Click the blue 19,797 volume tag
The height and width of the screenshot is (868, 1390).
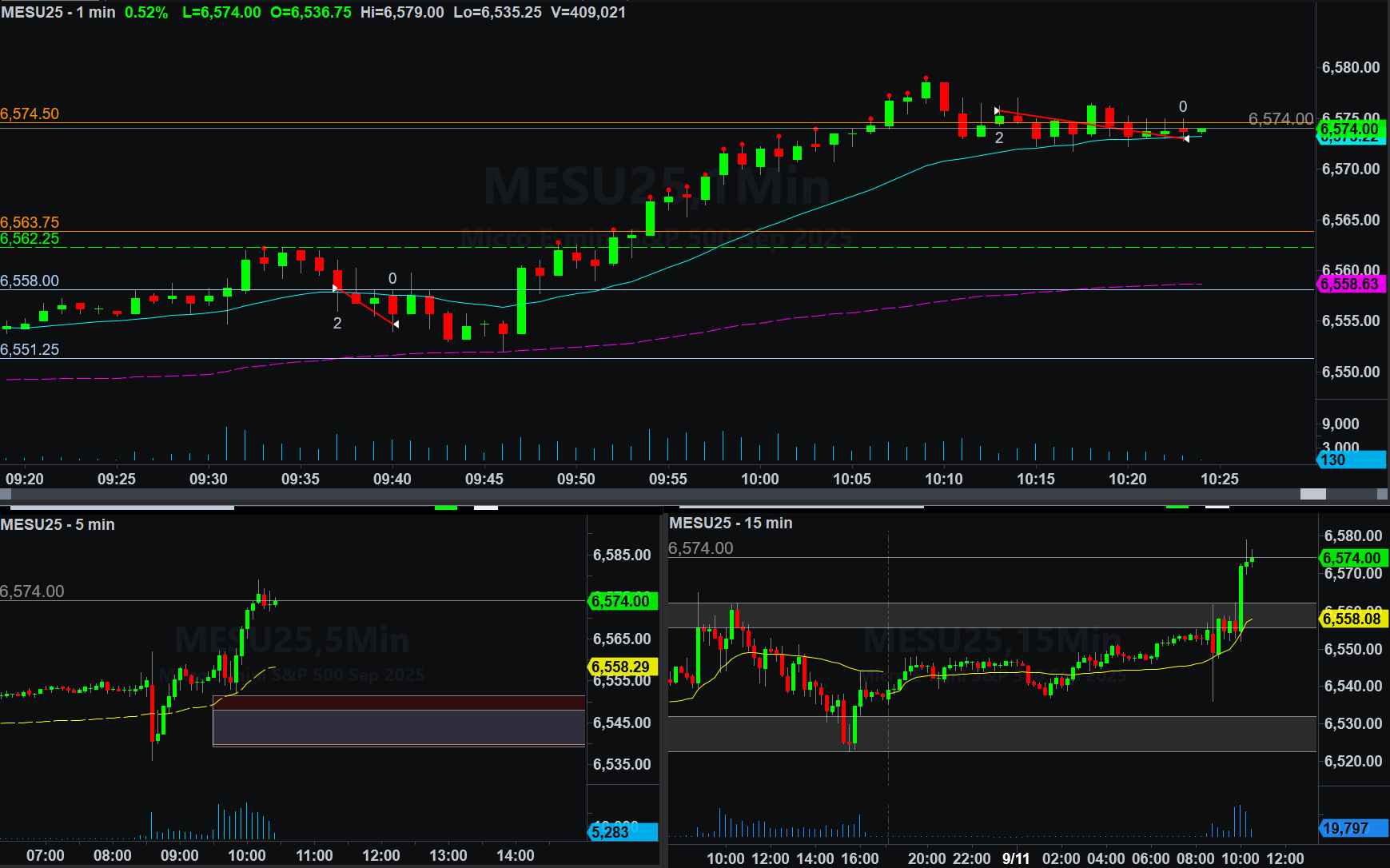[1352, 829]
